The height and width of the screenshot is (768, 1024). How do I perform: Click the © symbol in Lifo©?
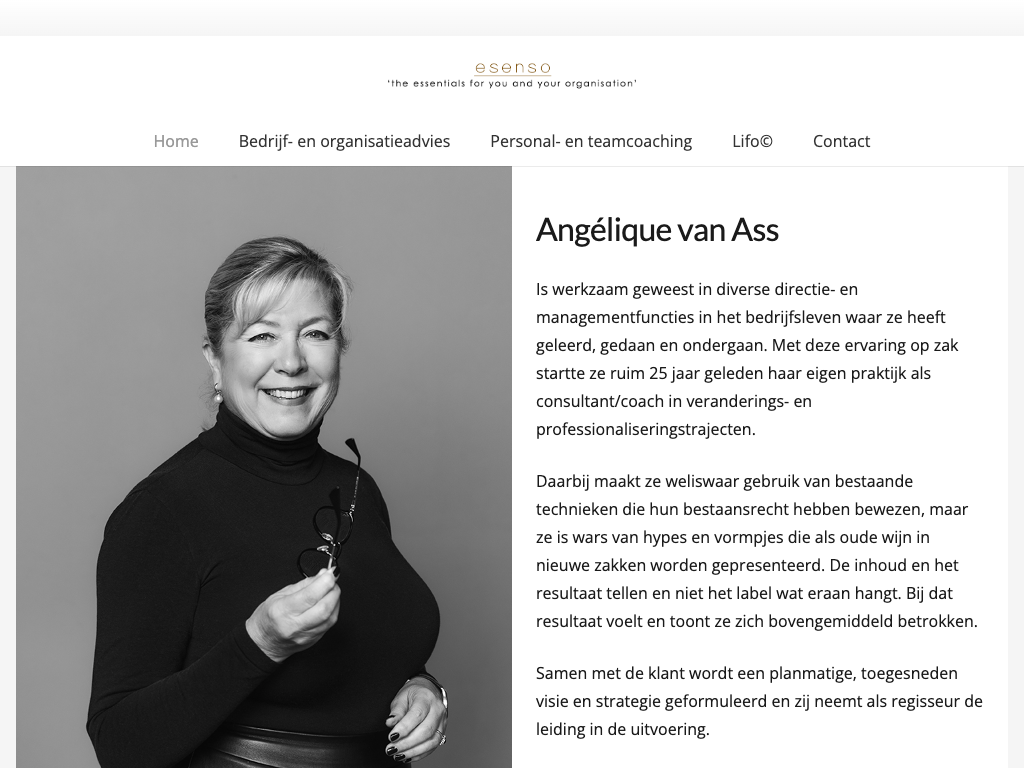click(x=767, y=142)
